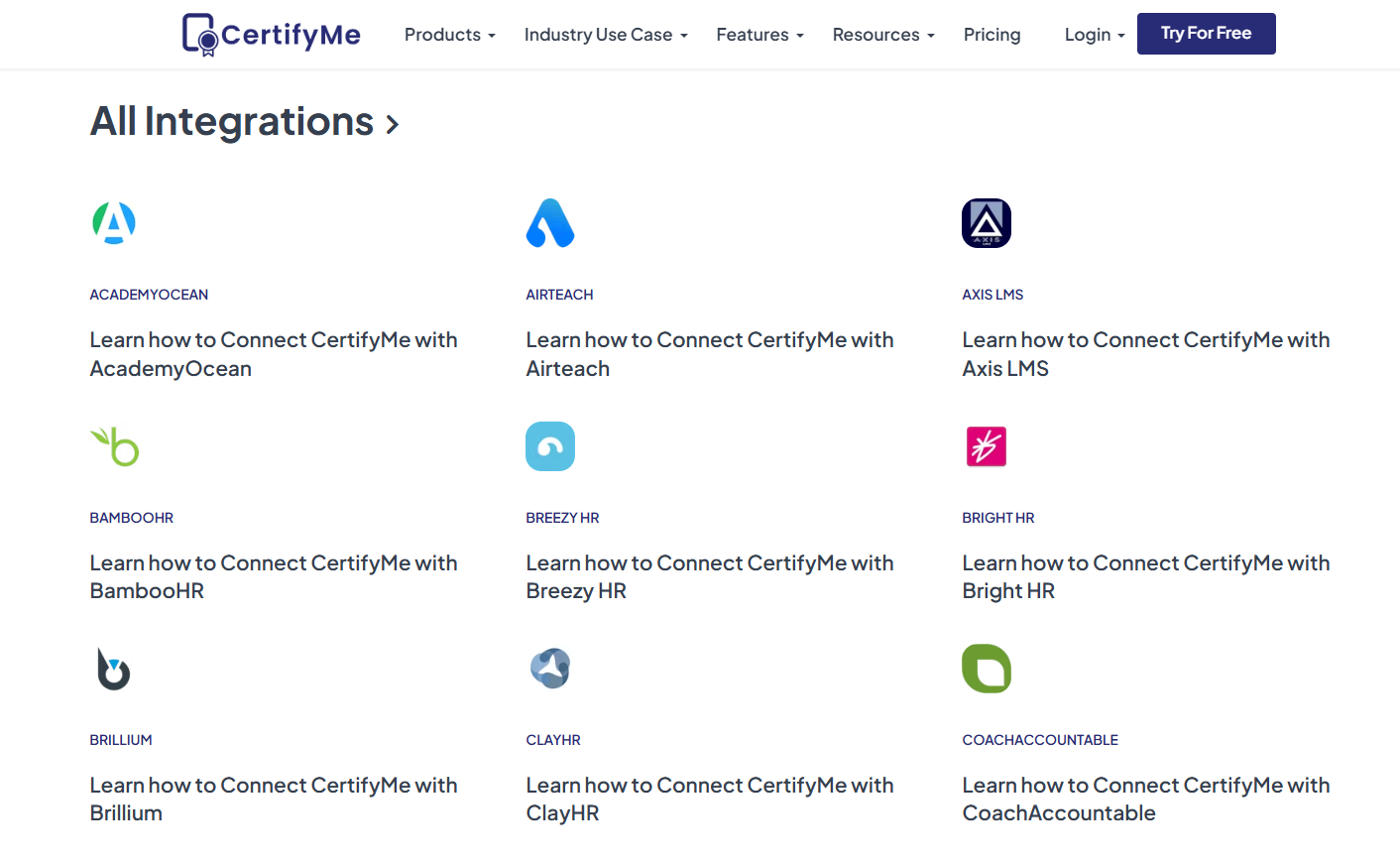Select the Axis LMS logo icon
1400x864 pixels.
(987, 223)
